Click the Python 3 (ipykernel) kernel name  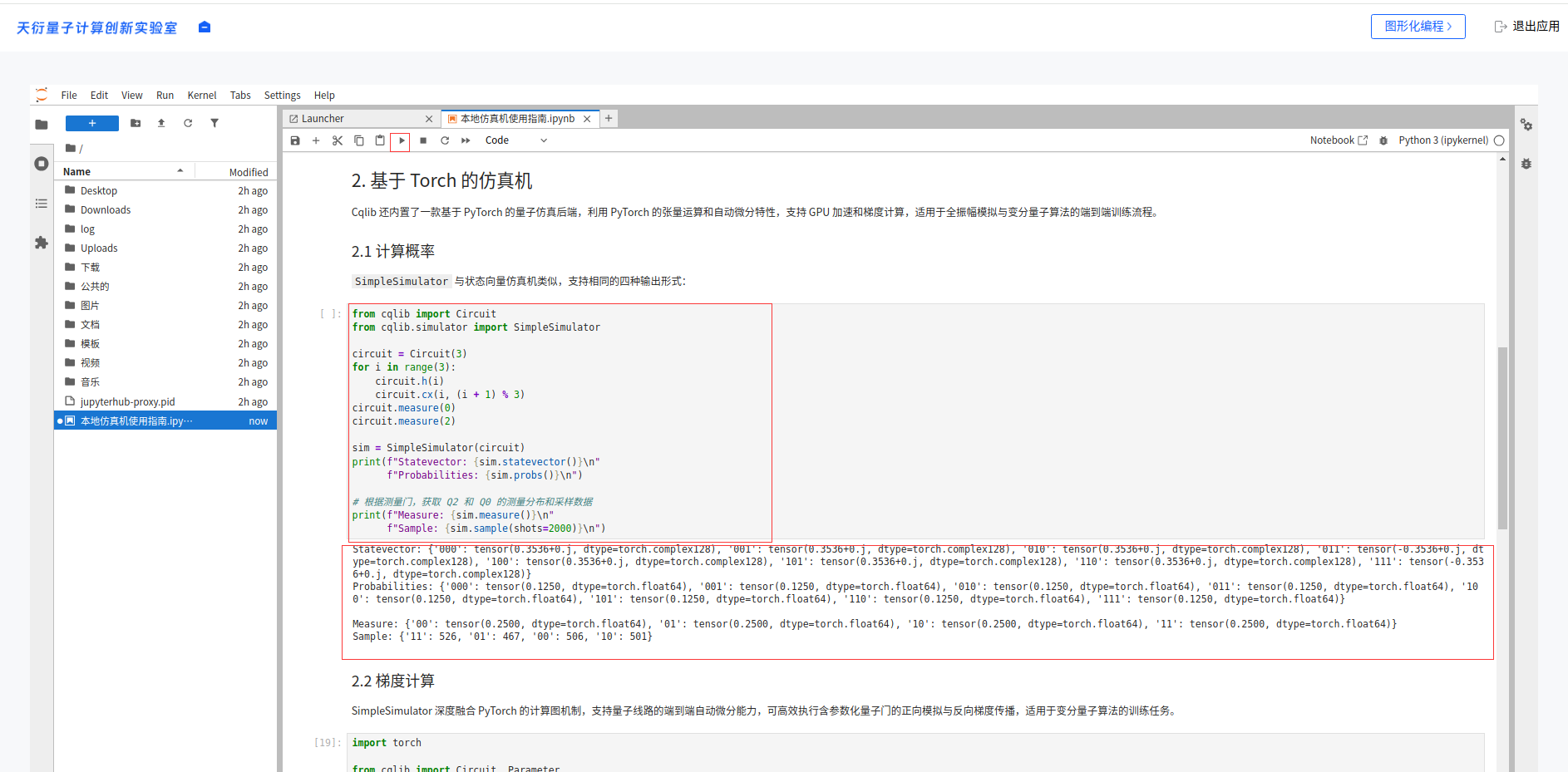point(1443,140)
